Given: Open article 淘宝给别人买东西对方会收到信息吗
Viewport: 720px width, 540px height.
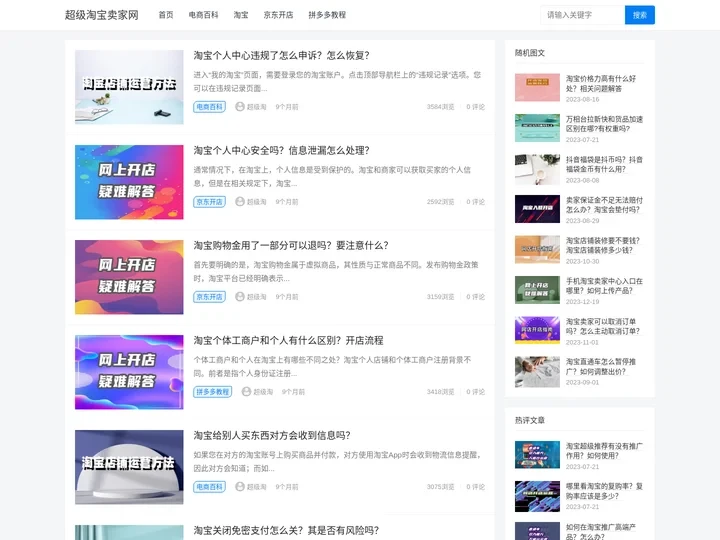Looking at the screenshot, I should pos(272,435).
